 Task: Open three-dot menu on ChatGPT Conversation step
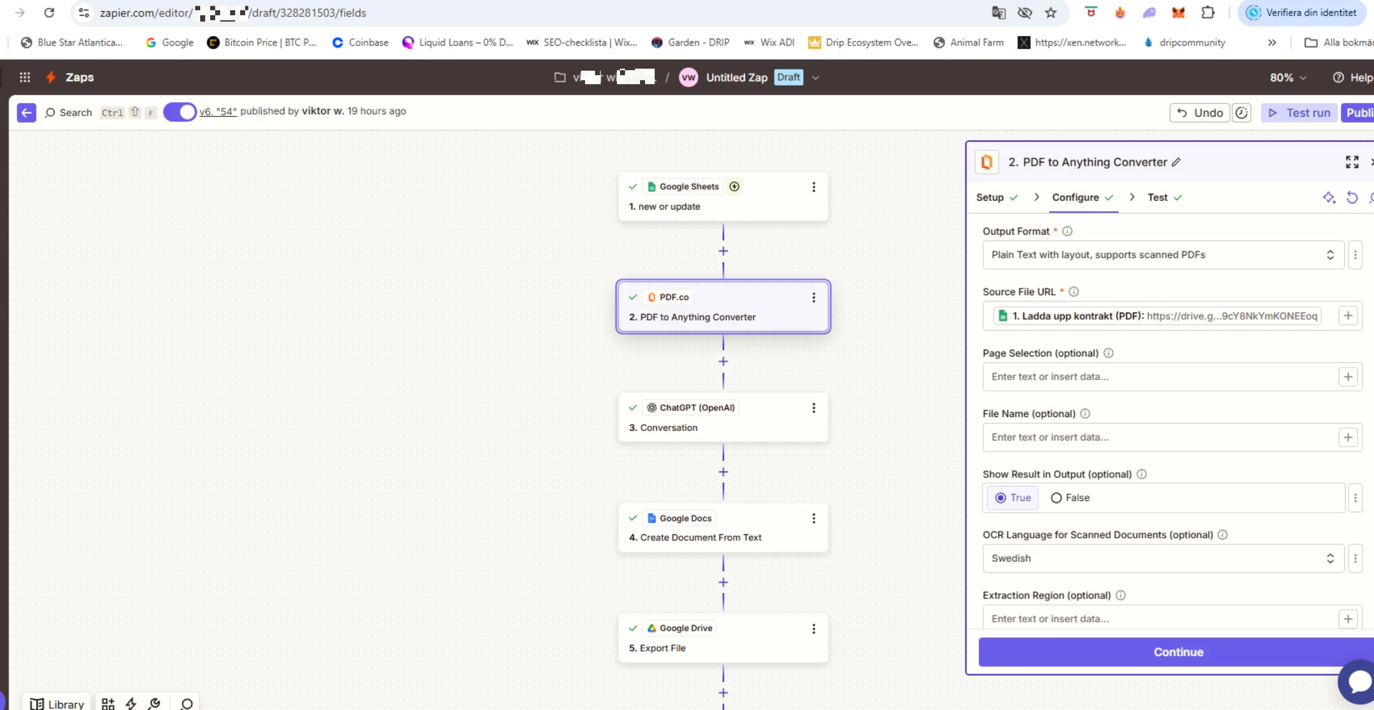(x=813, y=408)
